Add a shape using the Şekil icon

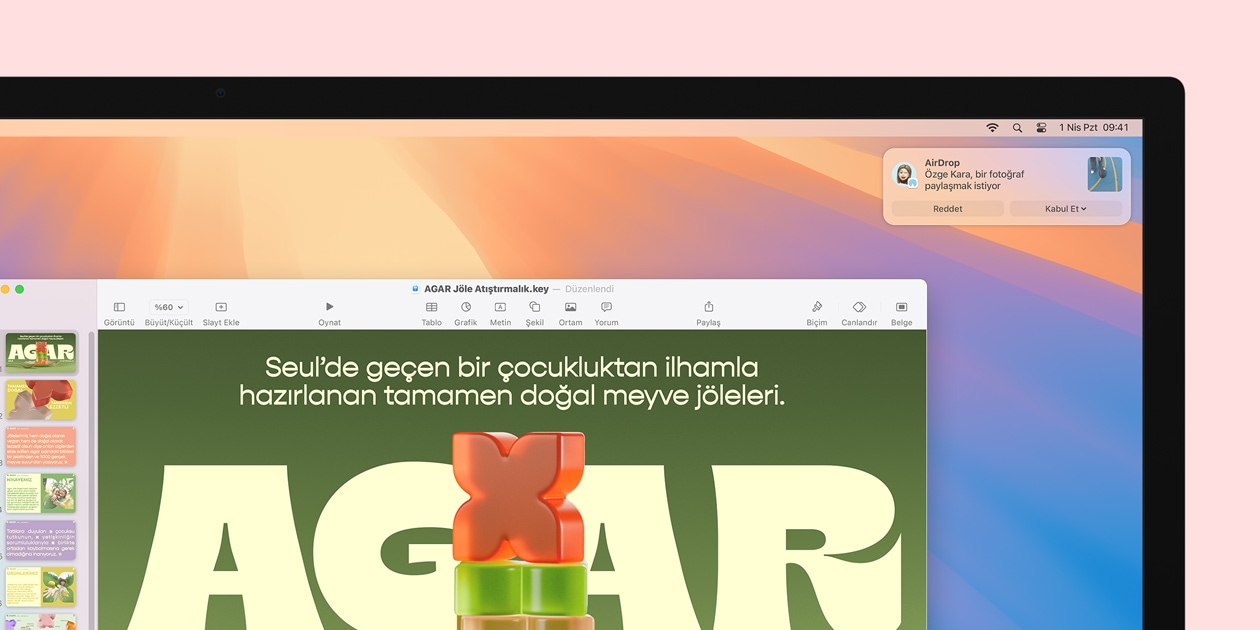534,310
